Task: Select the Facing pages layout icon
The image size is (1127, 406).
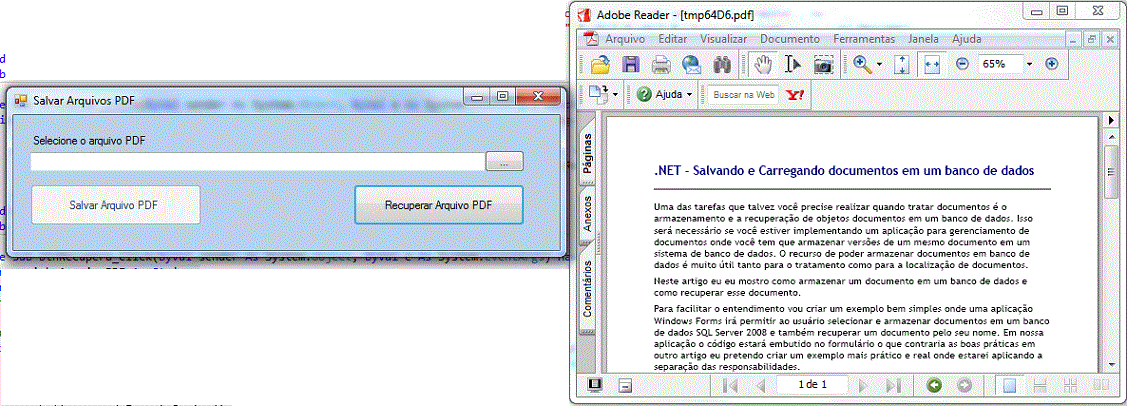Action: point(1100,386)
